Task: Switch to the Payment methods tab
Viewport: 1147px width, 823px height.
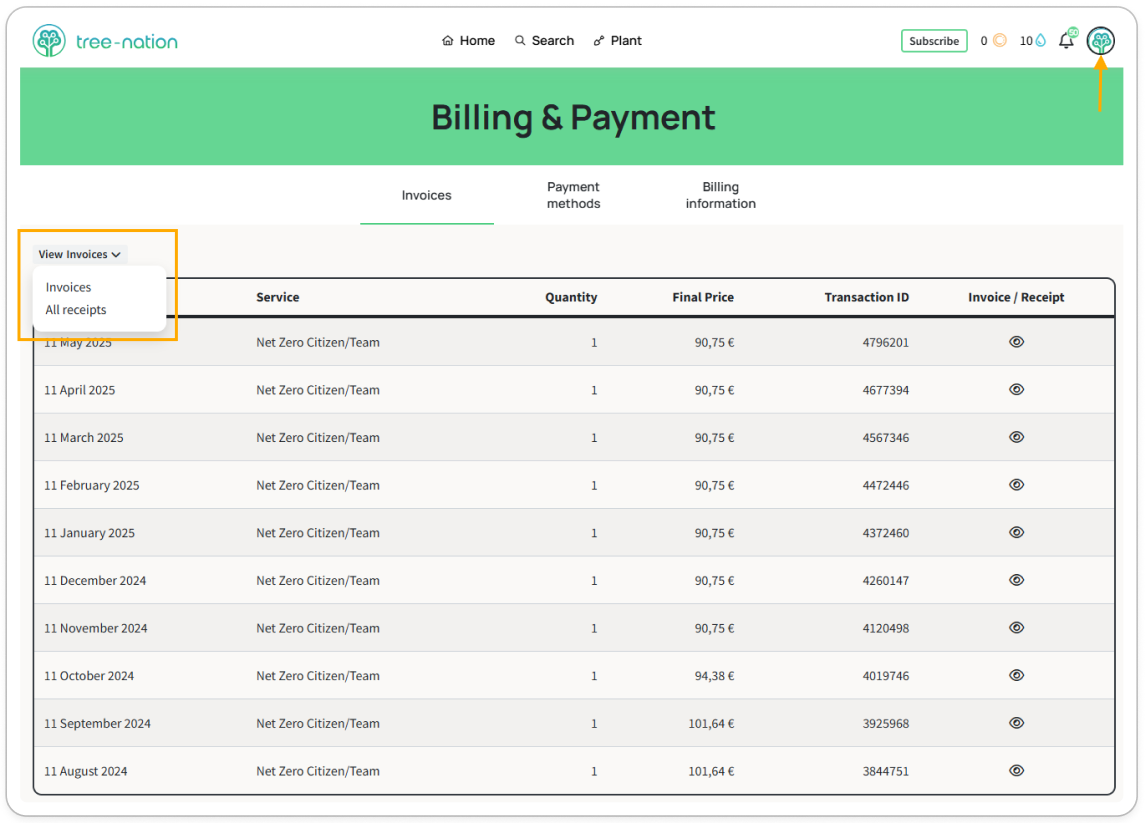Action: tap(573, 195)
